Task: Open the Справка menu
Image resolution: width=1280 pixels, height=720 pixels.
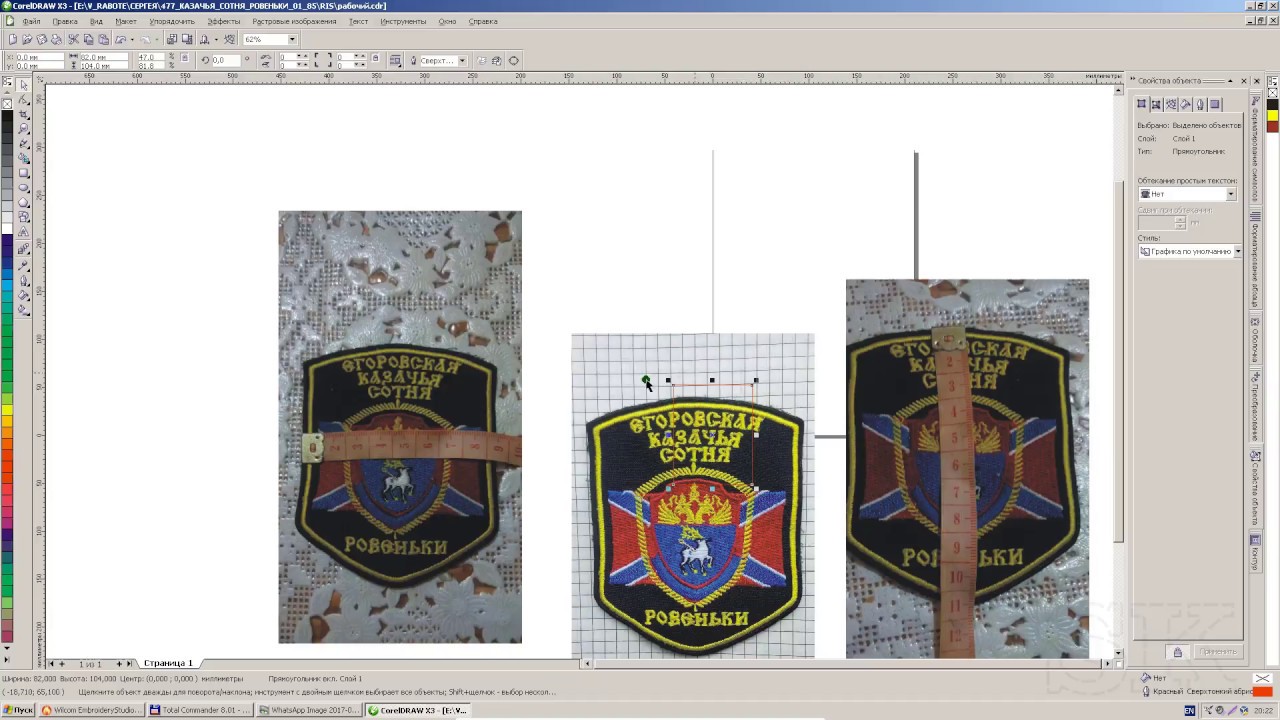Action: point(483,21)
